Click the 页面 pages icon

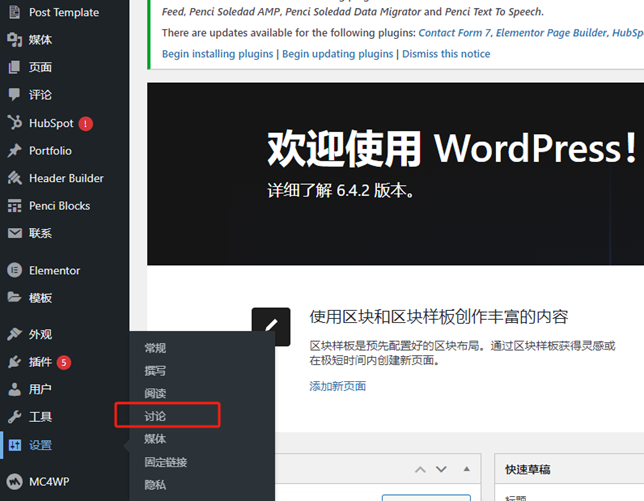pyautogui.click(x=14, y=67)
